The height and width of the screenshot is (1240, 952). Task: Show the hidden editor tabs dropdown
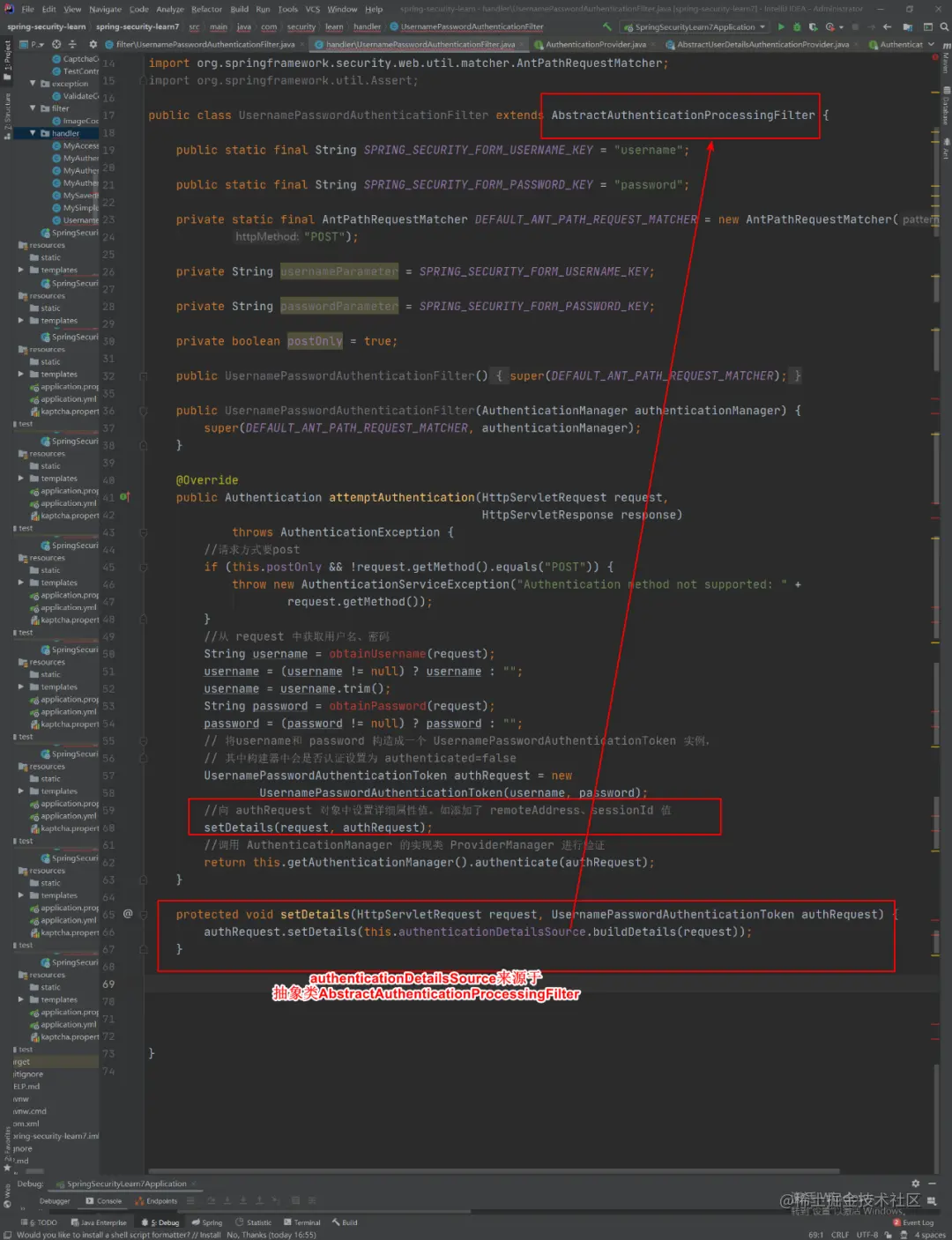[931, 44]
